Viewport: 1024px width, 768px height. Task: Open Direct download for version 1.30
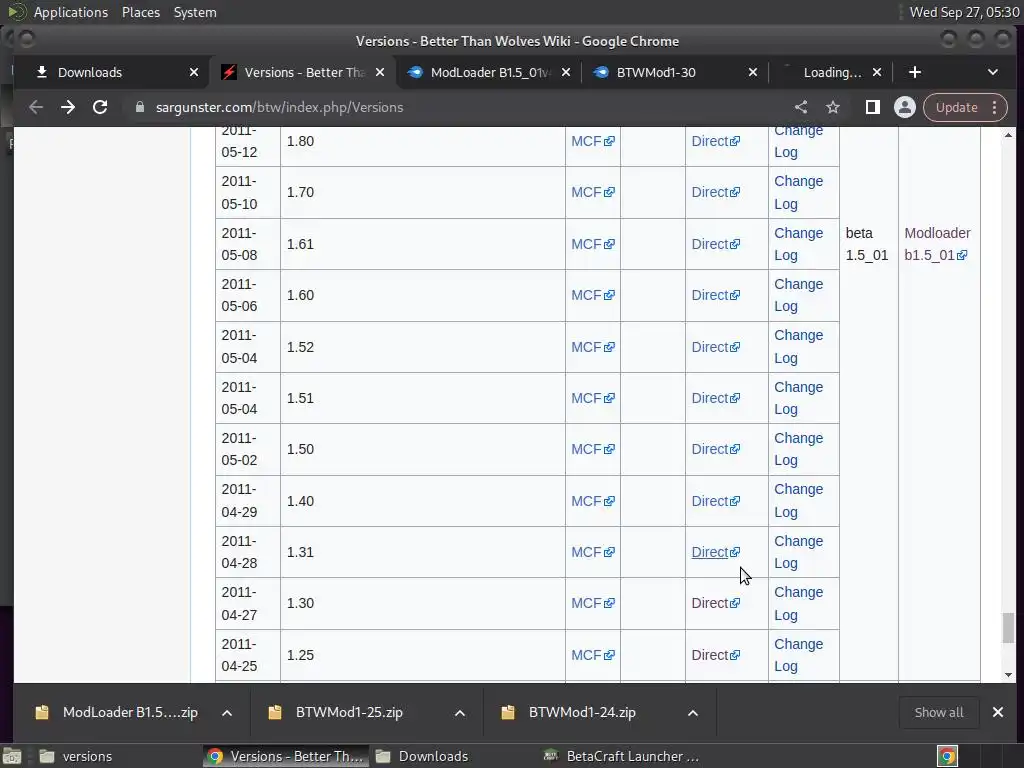pyautogui.click(x=716, y=603)
